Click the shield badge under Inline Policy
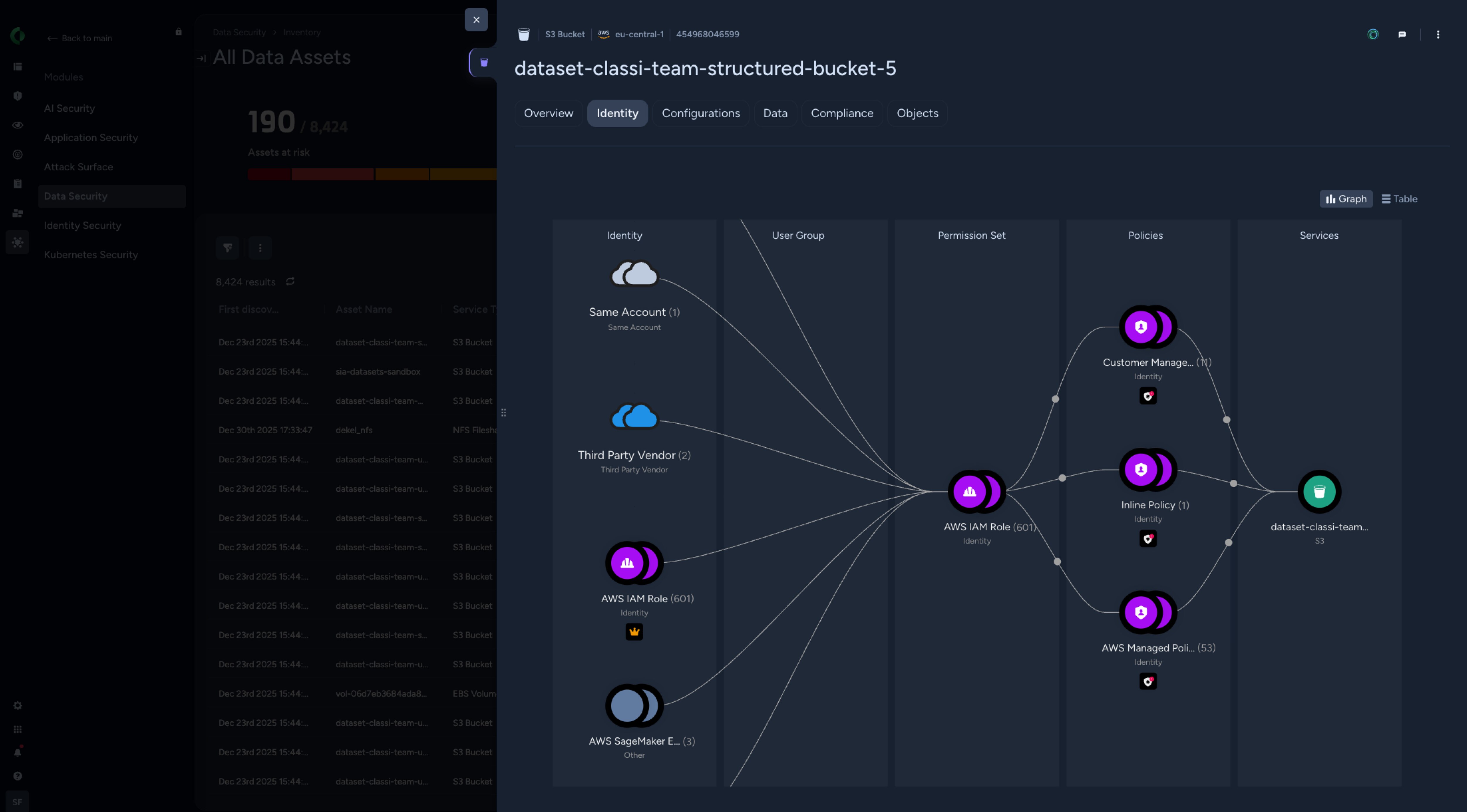Screen dimensions: 1467x812 point(1147,539)
